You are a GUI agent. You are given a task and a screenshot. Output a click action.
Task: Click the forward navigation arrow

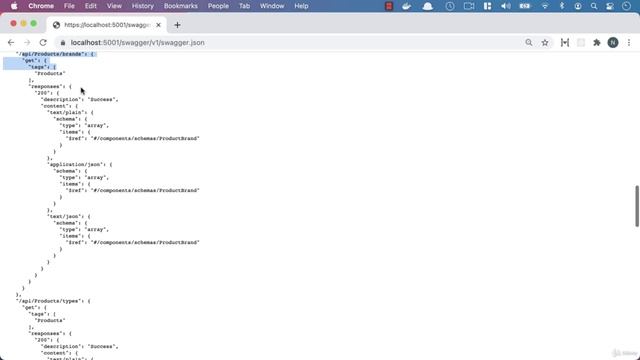(27, 42)
